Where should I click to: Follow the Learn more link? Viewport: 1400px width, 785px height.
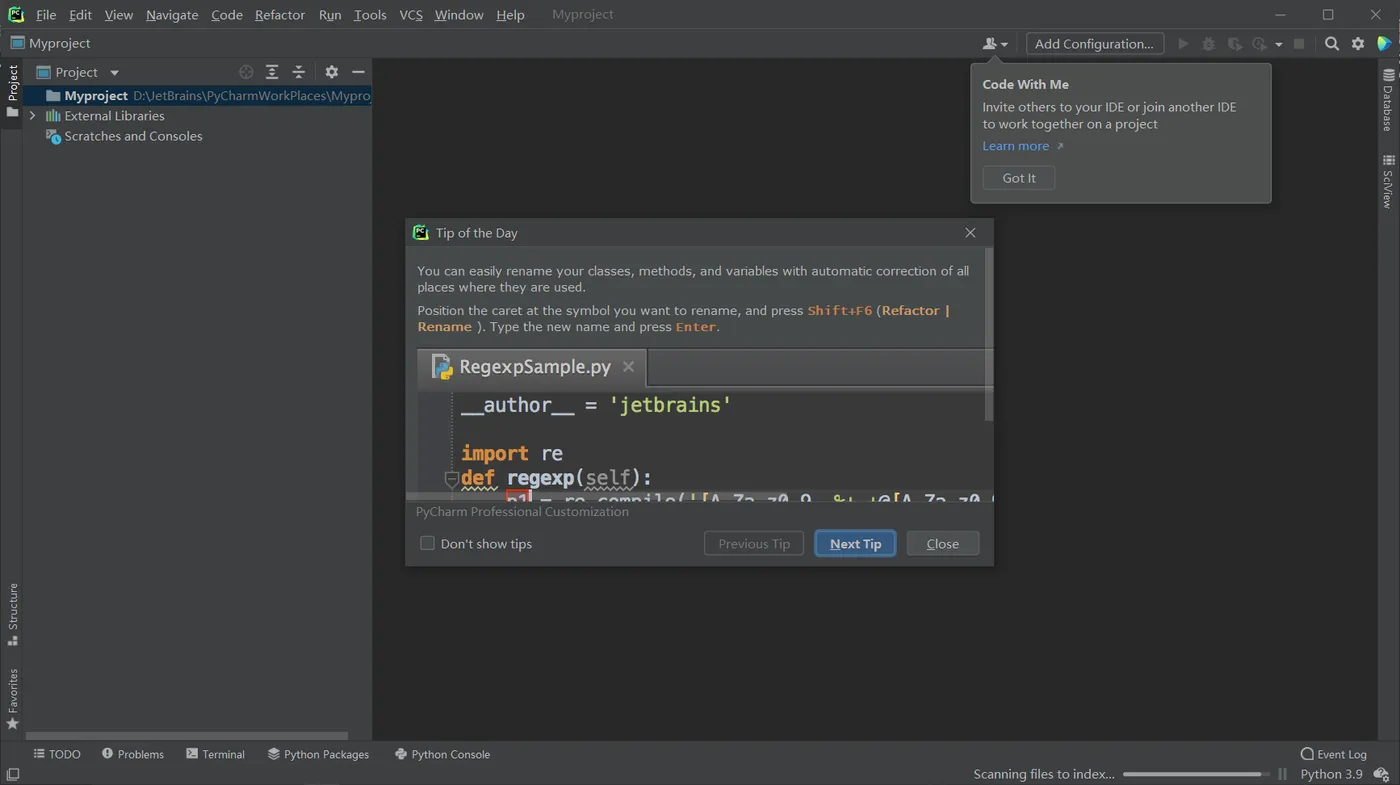(1016, 146)
